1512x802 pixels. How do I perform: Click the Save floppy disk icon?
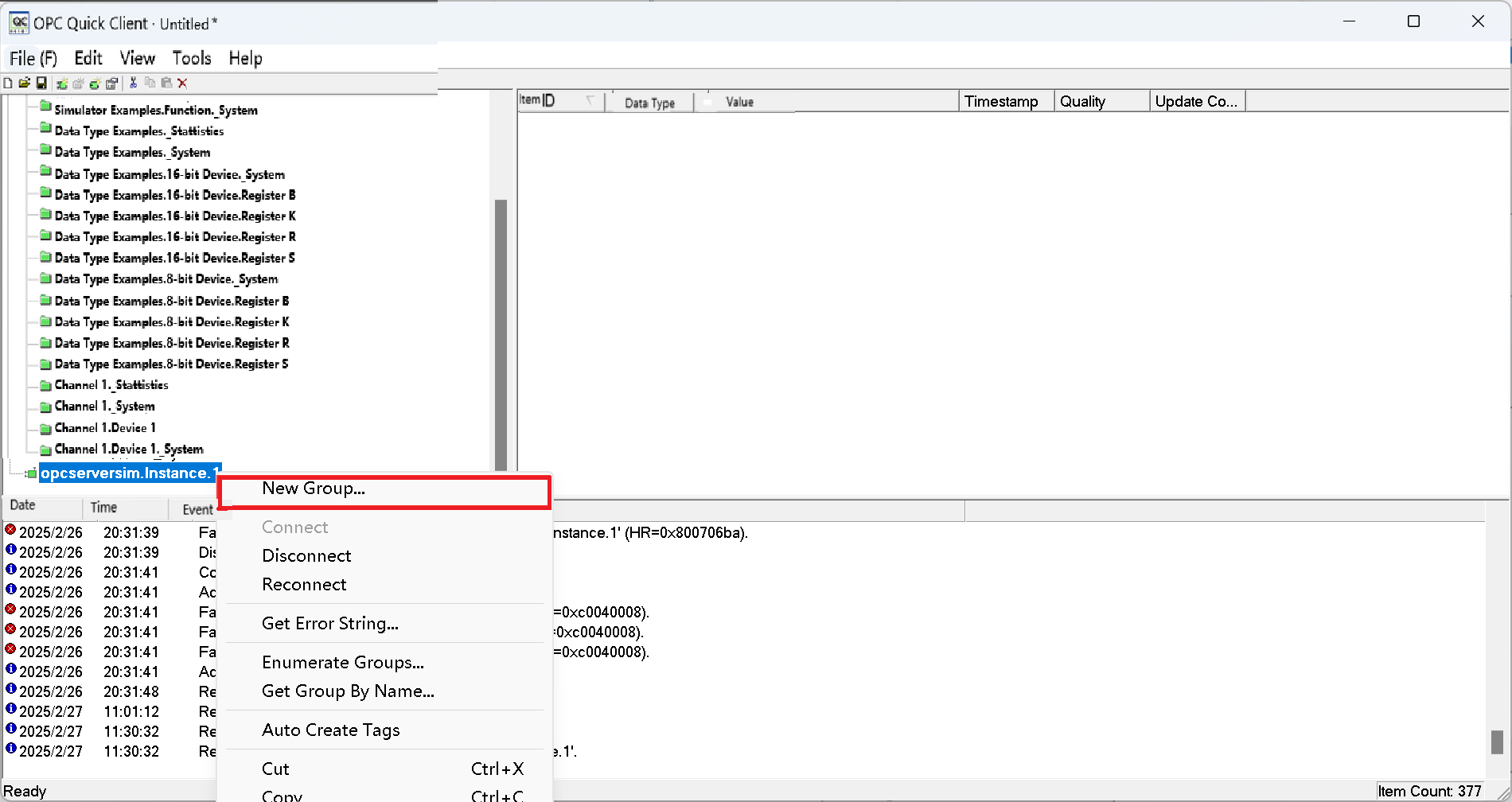tap(41, 83)
